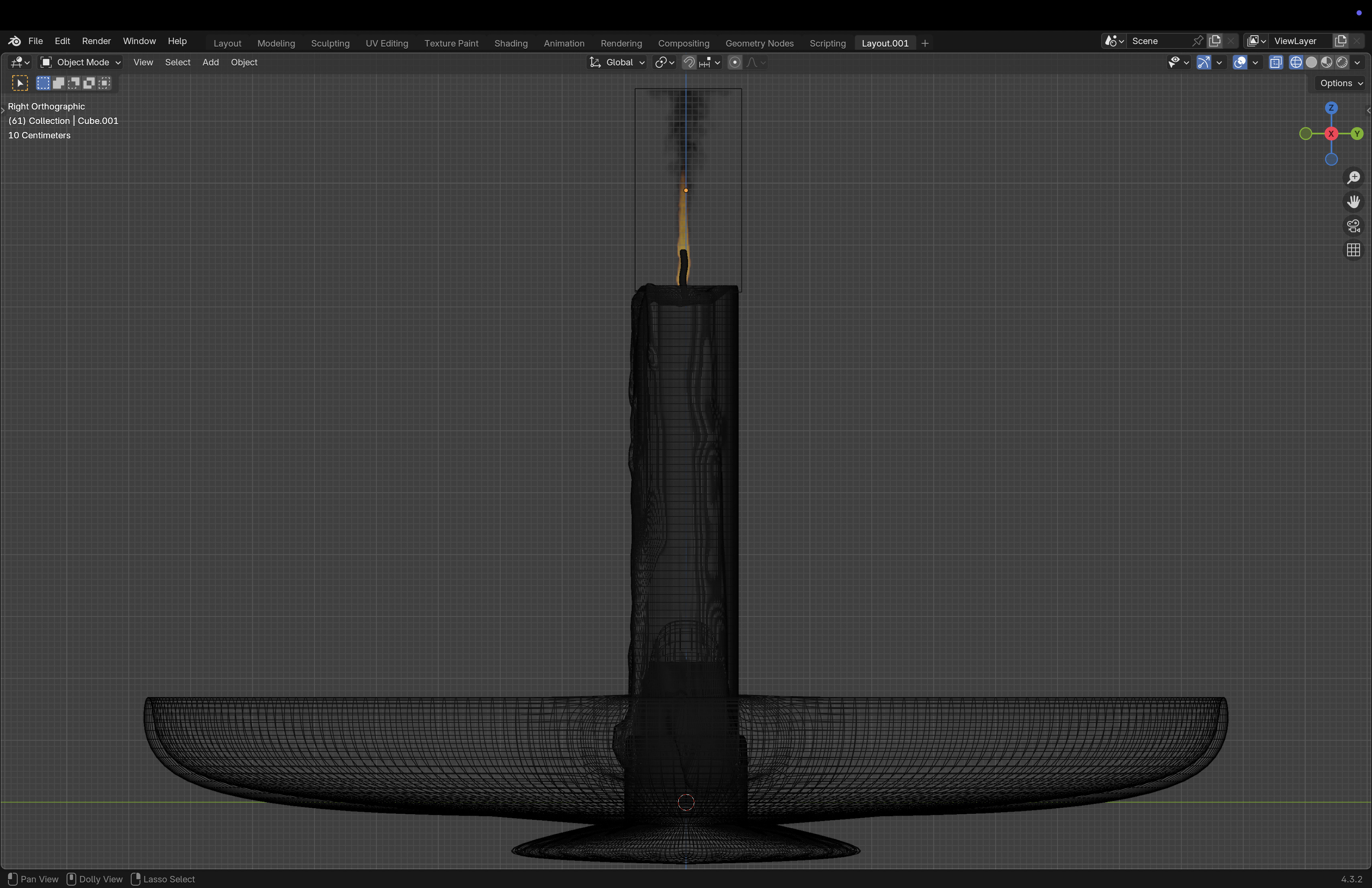1372x888 pixels.
Task: Toggle X-ray view button
Action: coord(1276,62)
